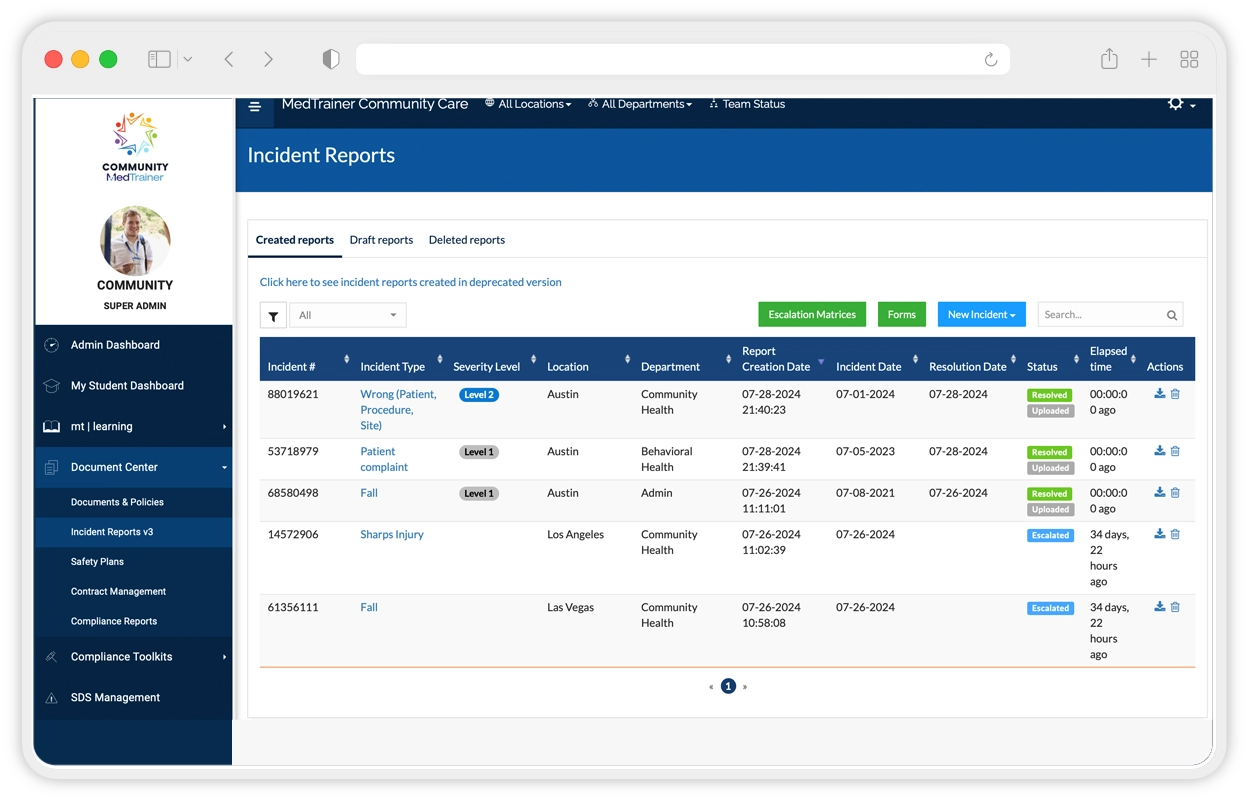Click the Los Angeles location cell

point(576,534)
